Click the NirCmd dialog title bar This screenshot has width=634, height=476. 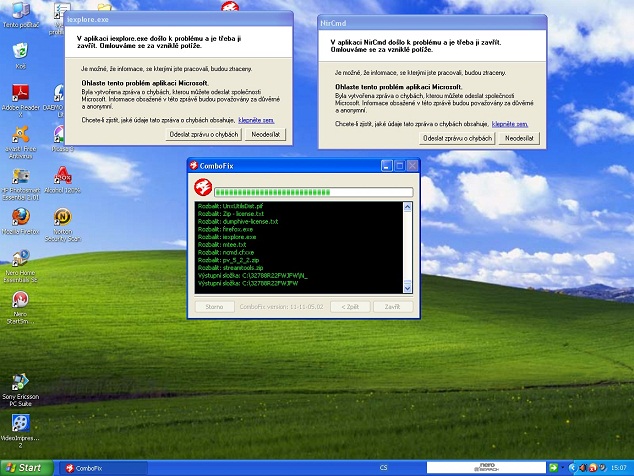coord(432,23)
